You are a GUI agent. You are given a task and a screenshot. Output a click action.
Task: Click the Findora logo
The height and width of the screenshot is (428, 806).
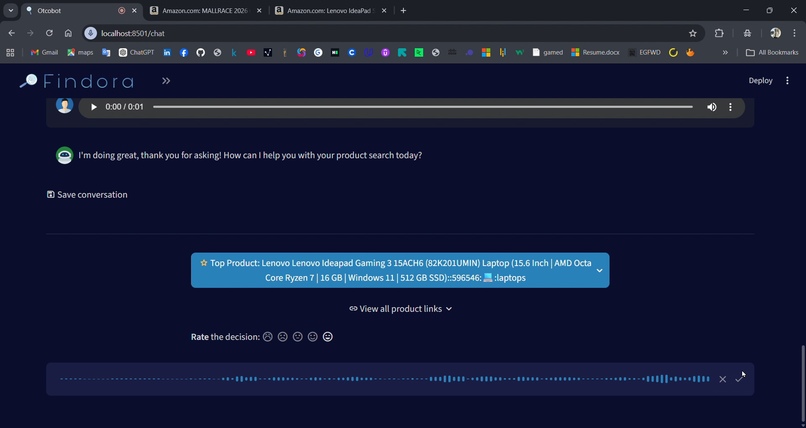77,81
